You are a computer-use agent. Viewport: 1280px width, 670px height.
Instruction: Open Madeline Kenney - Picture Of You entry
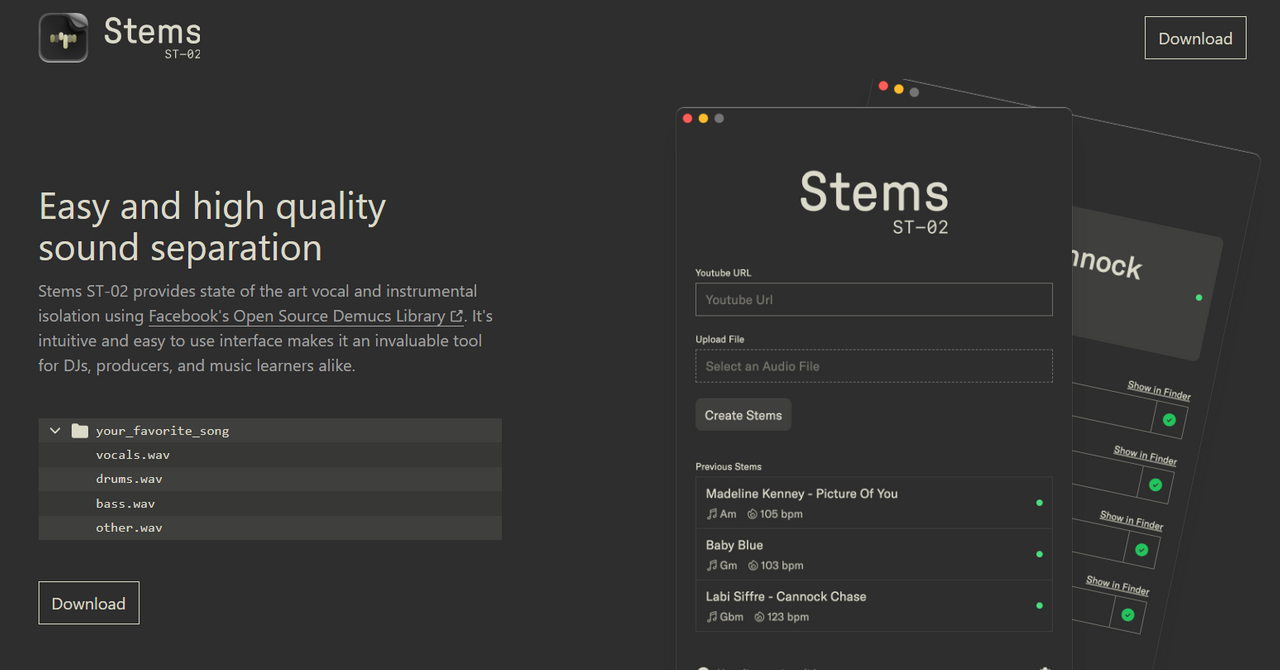coord(874,503)
